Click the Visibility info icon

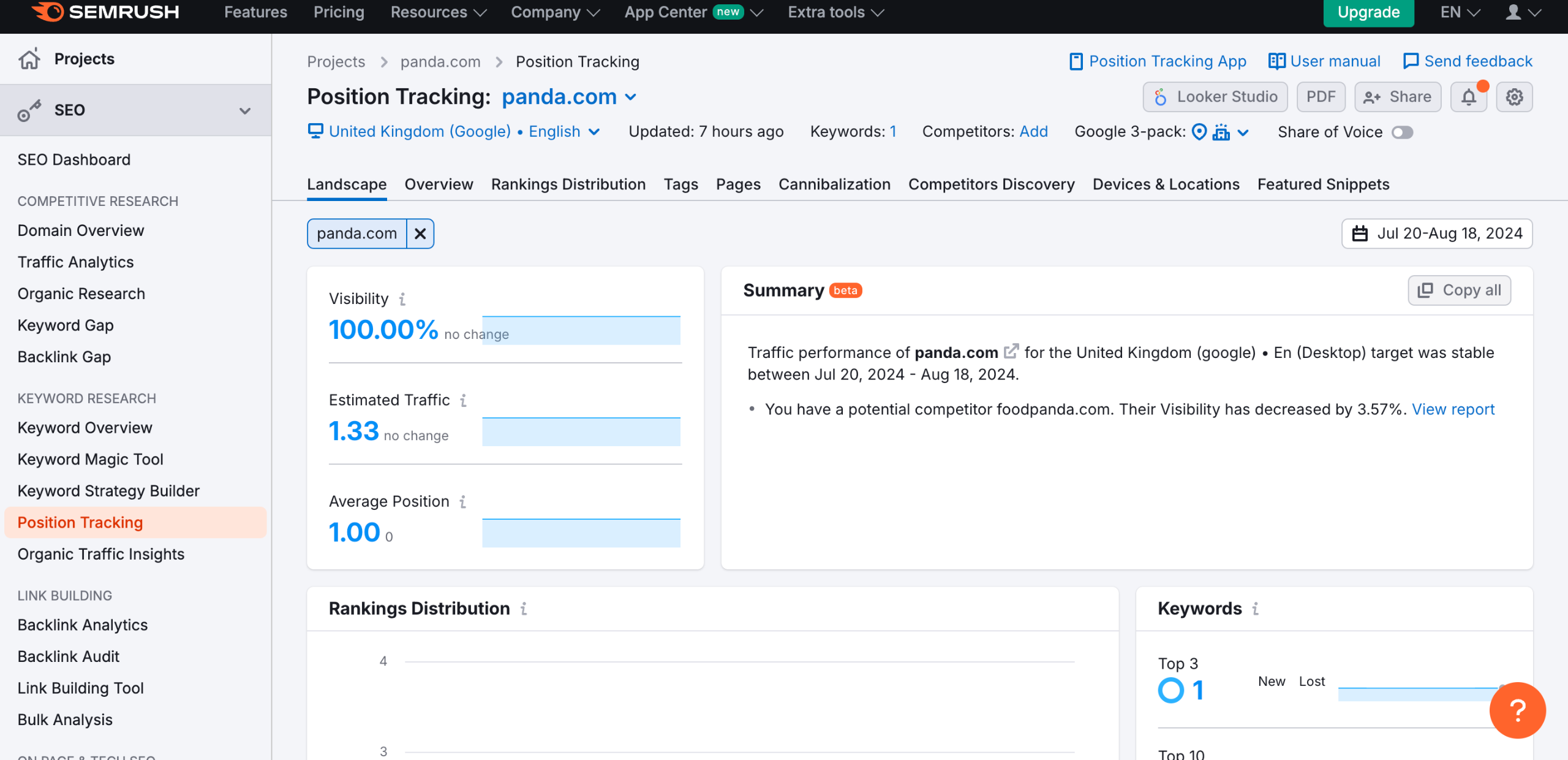coord(402,299)
